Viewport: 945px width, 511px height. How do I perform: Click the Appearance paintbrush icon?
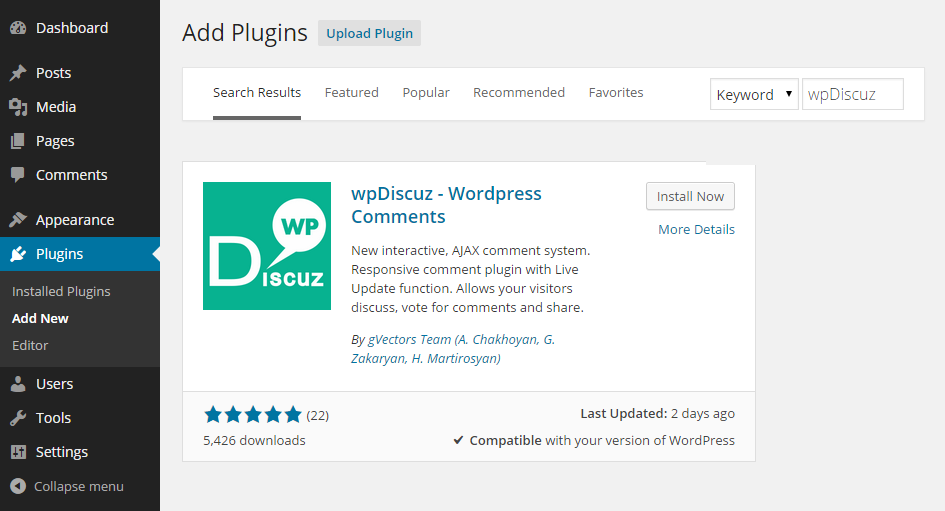pos(18,220)
